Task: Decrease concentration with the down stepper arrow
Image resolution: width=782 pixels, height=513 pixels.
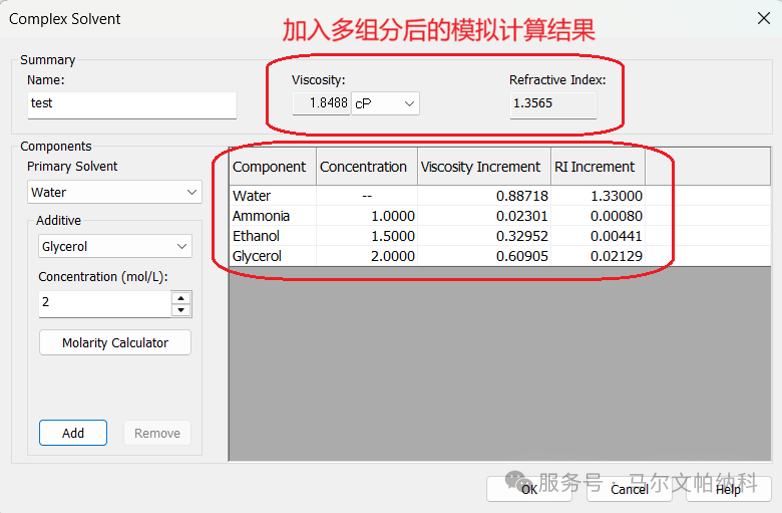Action: pyautogui.click(x=181, y=310)
